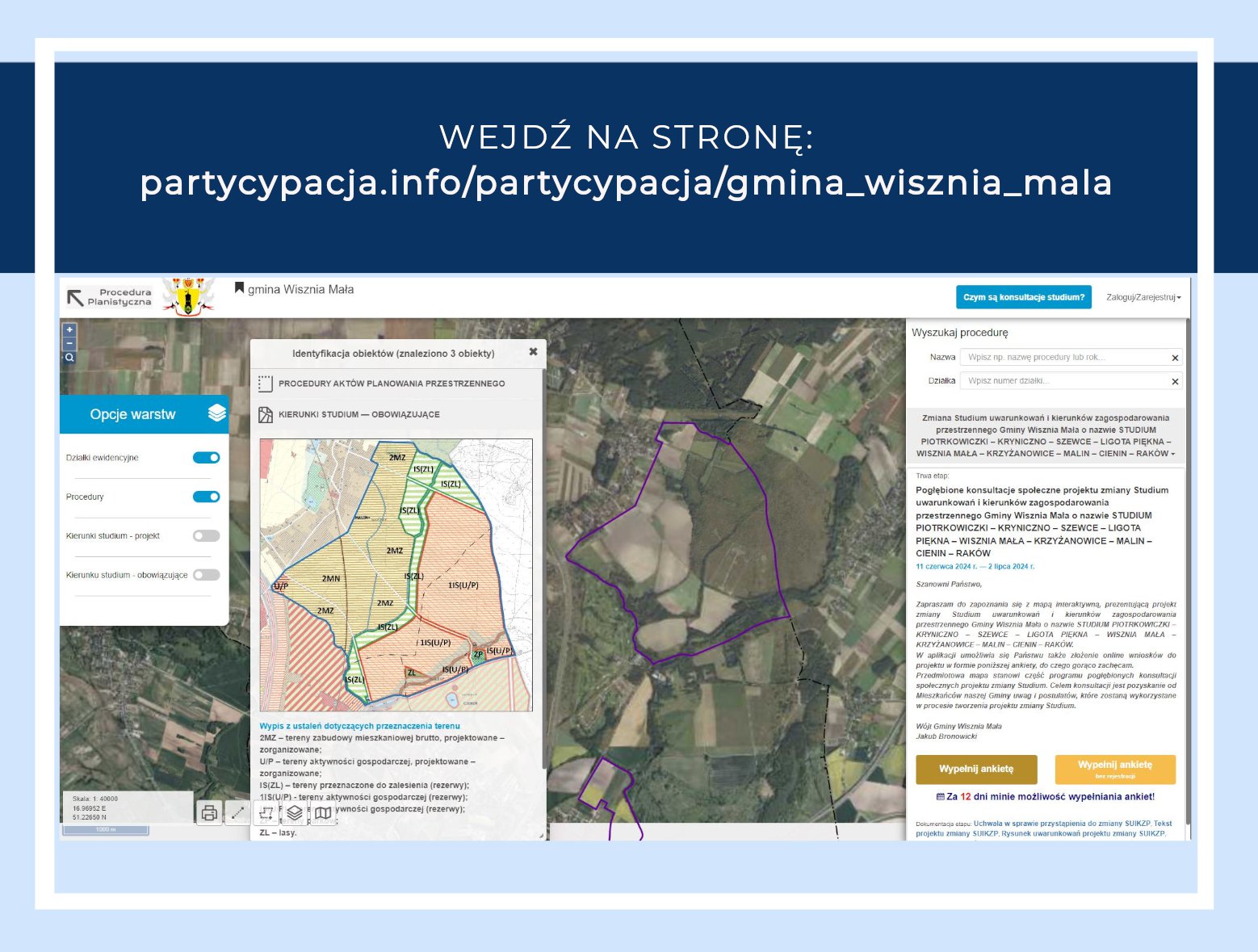Open Rysunek uwarunkowań projektu zmiany SUIKZP link
1258x952 pixels.
(1084, 833)
